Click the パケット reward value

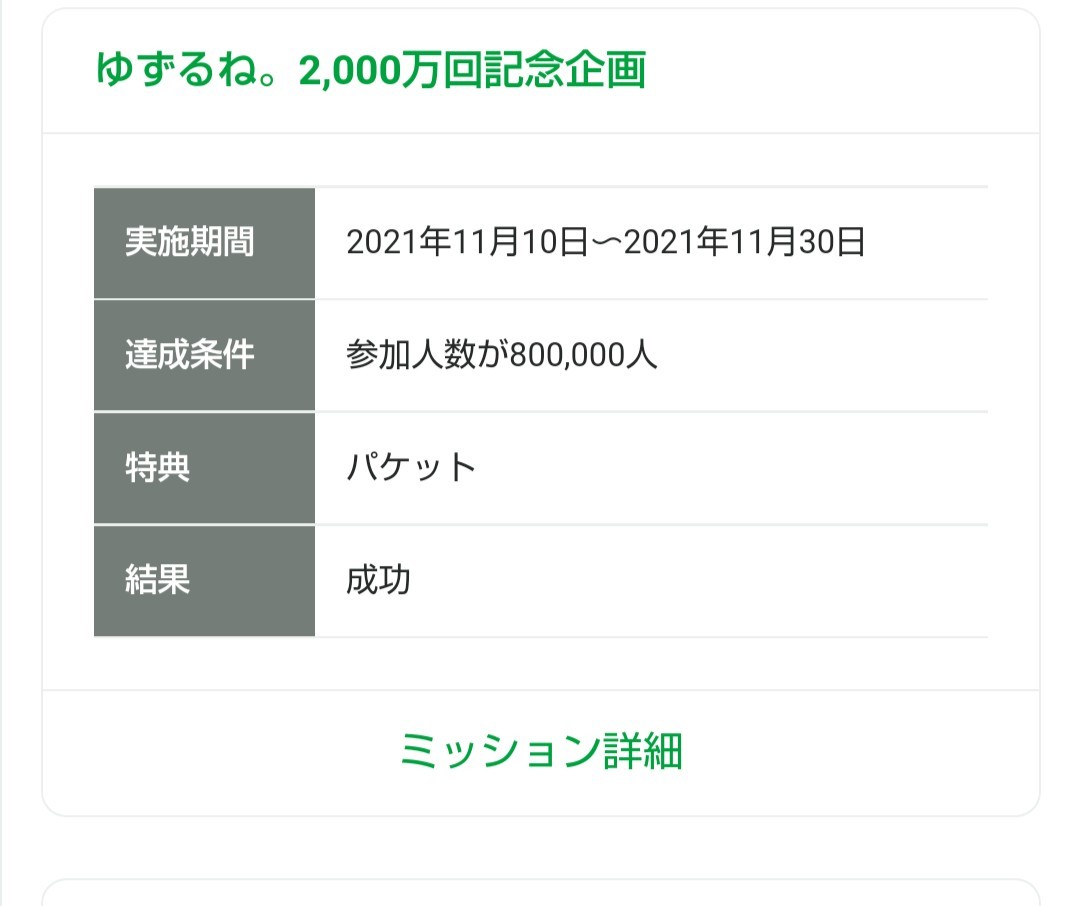pyautogui.click(x=411, y=468)
